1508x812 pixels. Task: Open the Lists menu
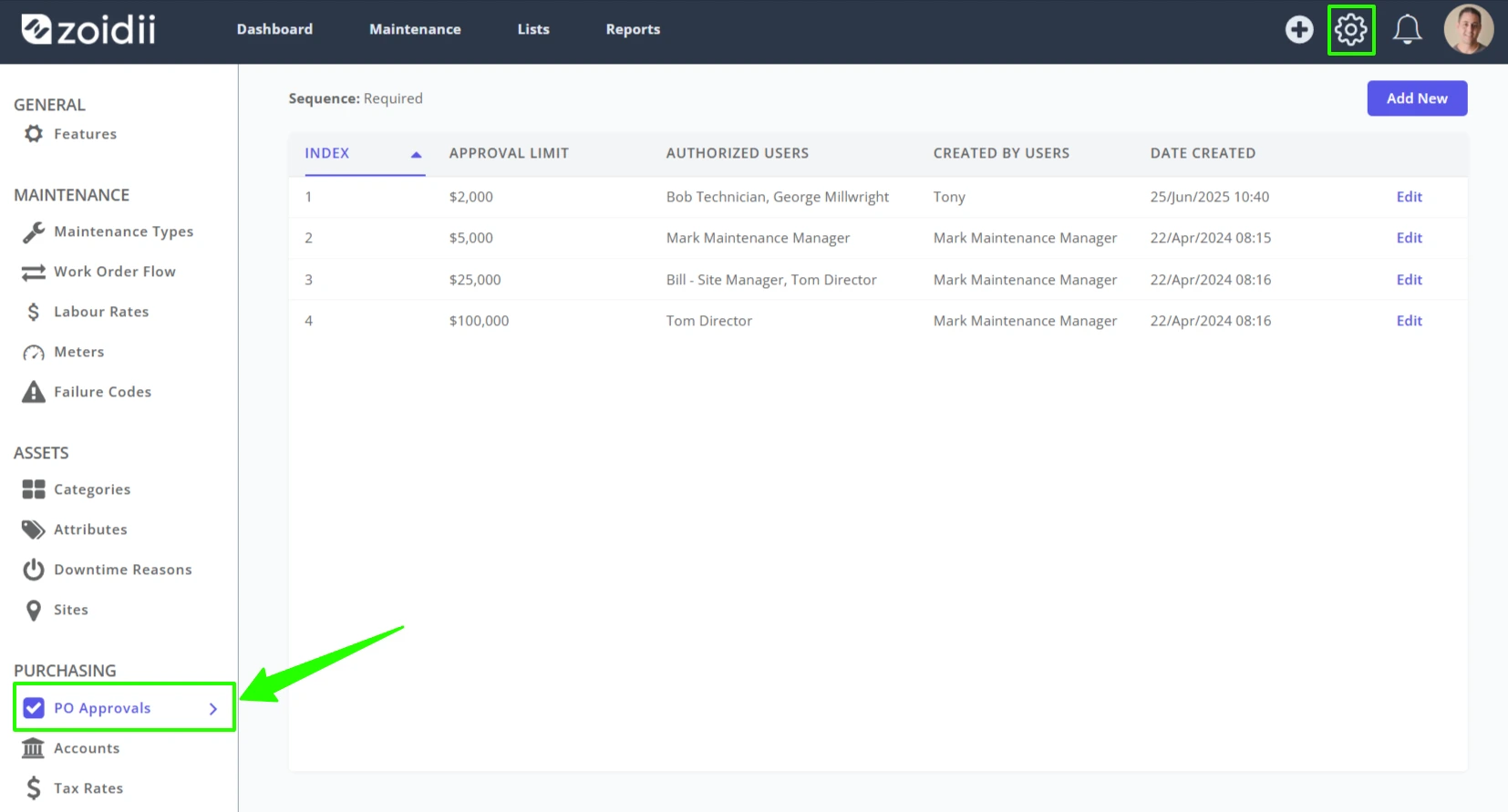[x=533, y=29]
